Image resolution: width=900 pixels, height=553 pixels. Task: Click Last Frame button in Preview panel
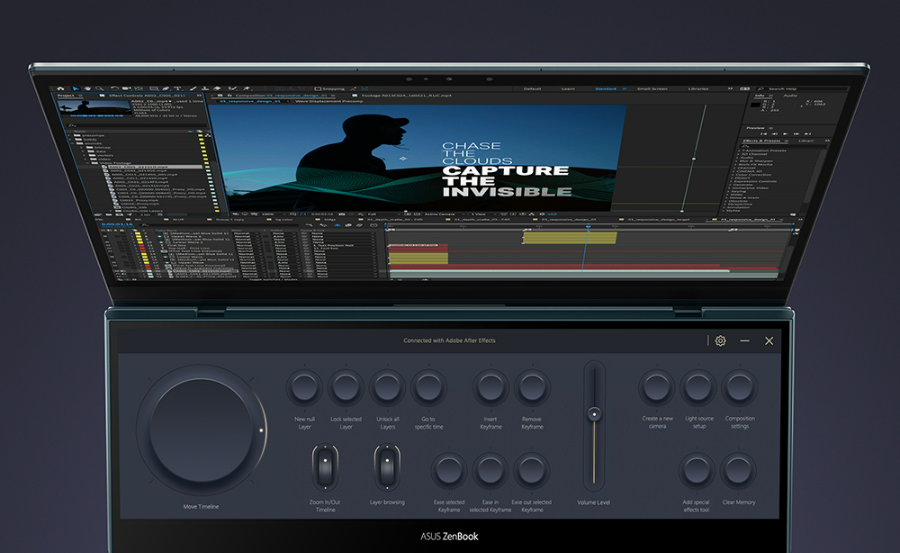808,134
